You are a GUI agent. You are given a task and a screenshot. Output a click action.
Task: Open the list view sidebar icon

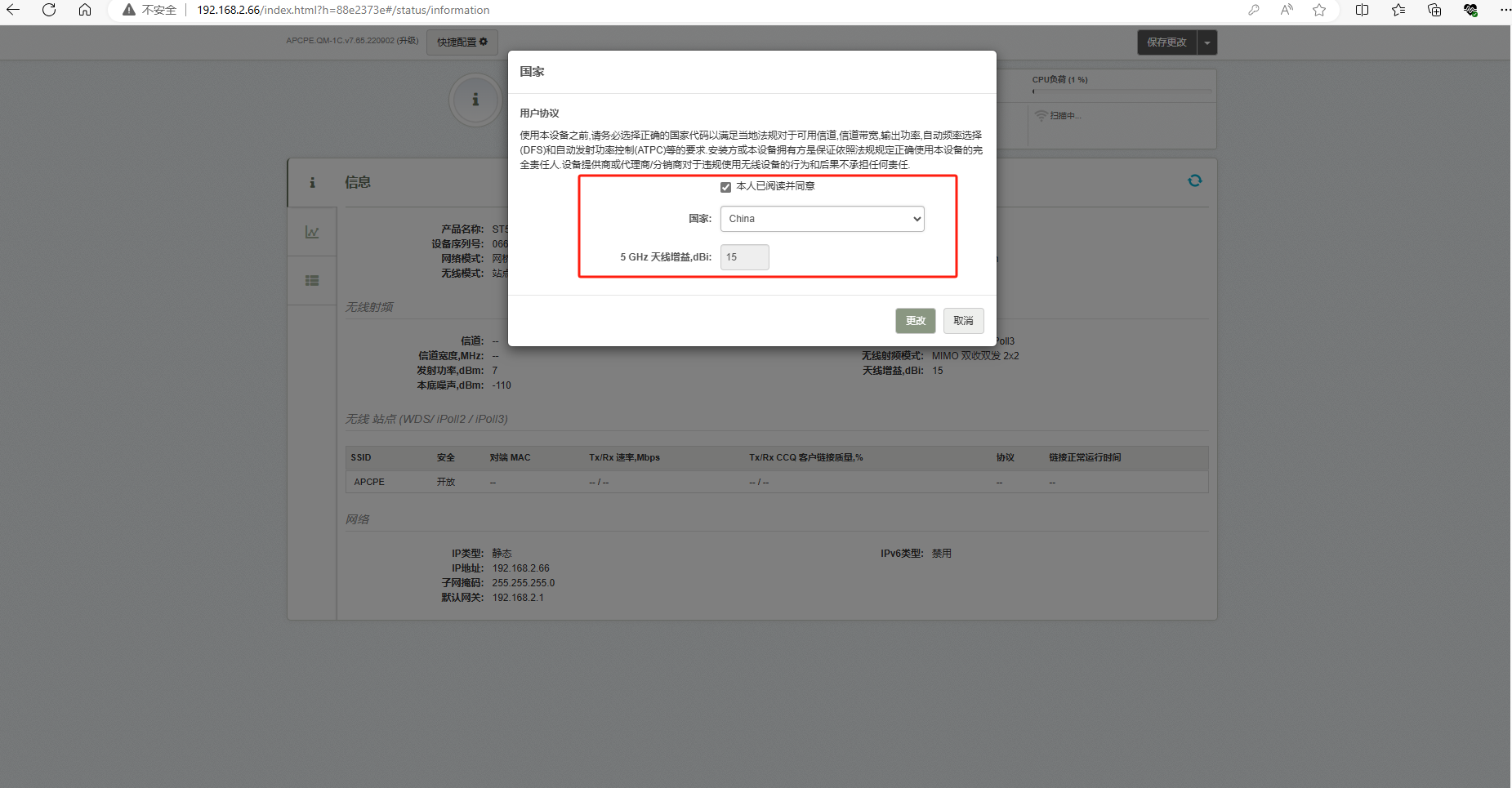tap(312, 280)
